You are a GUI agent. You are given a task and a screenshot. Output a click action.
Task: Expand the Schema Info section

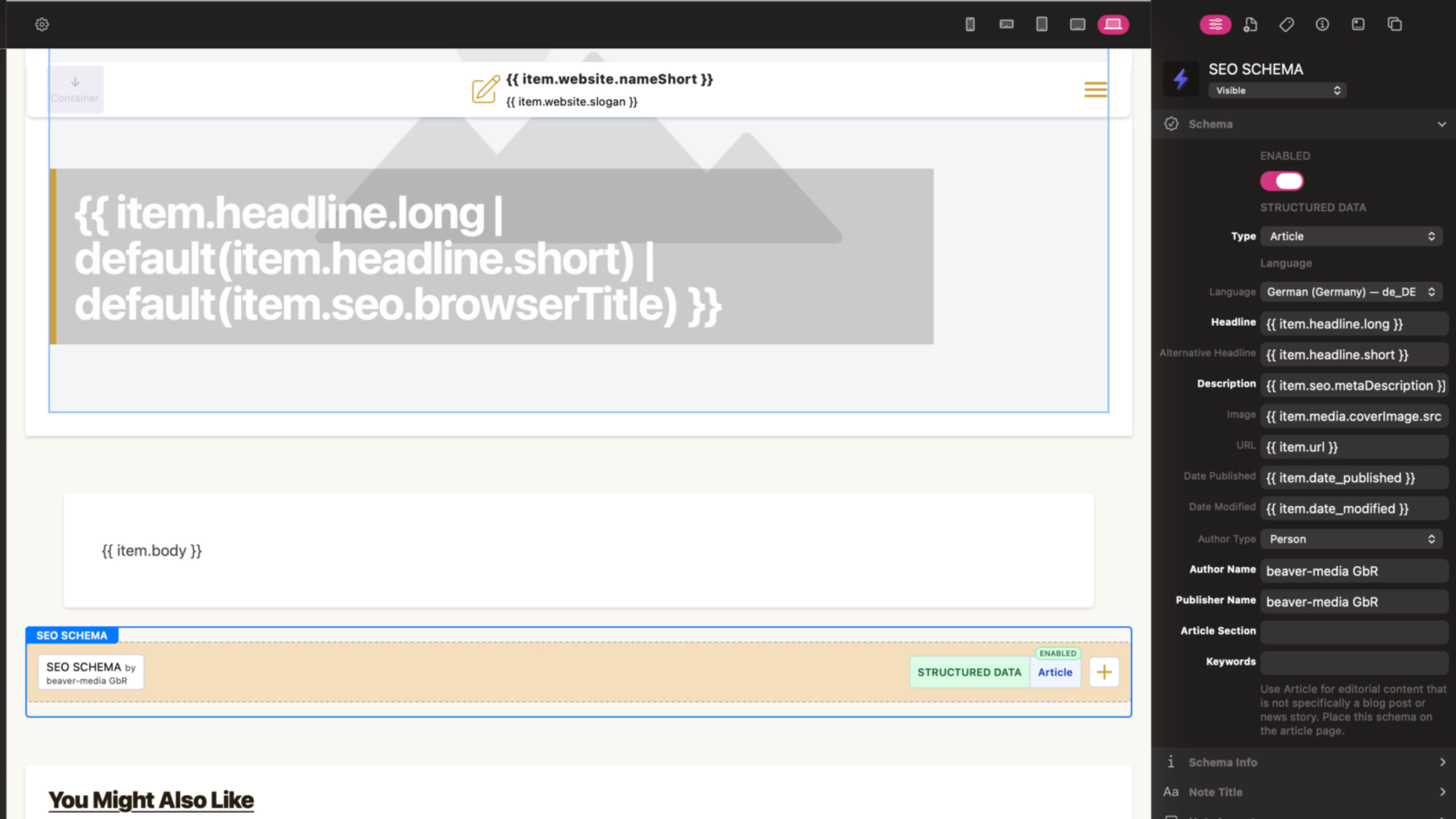[x=1304, y=762]
